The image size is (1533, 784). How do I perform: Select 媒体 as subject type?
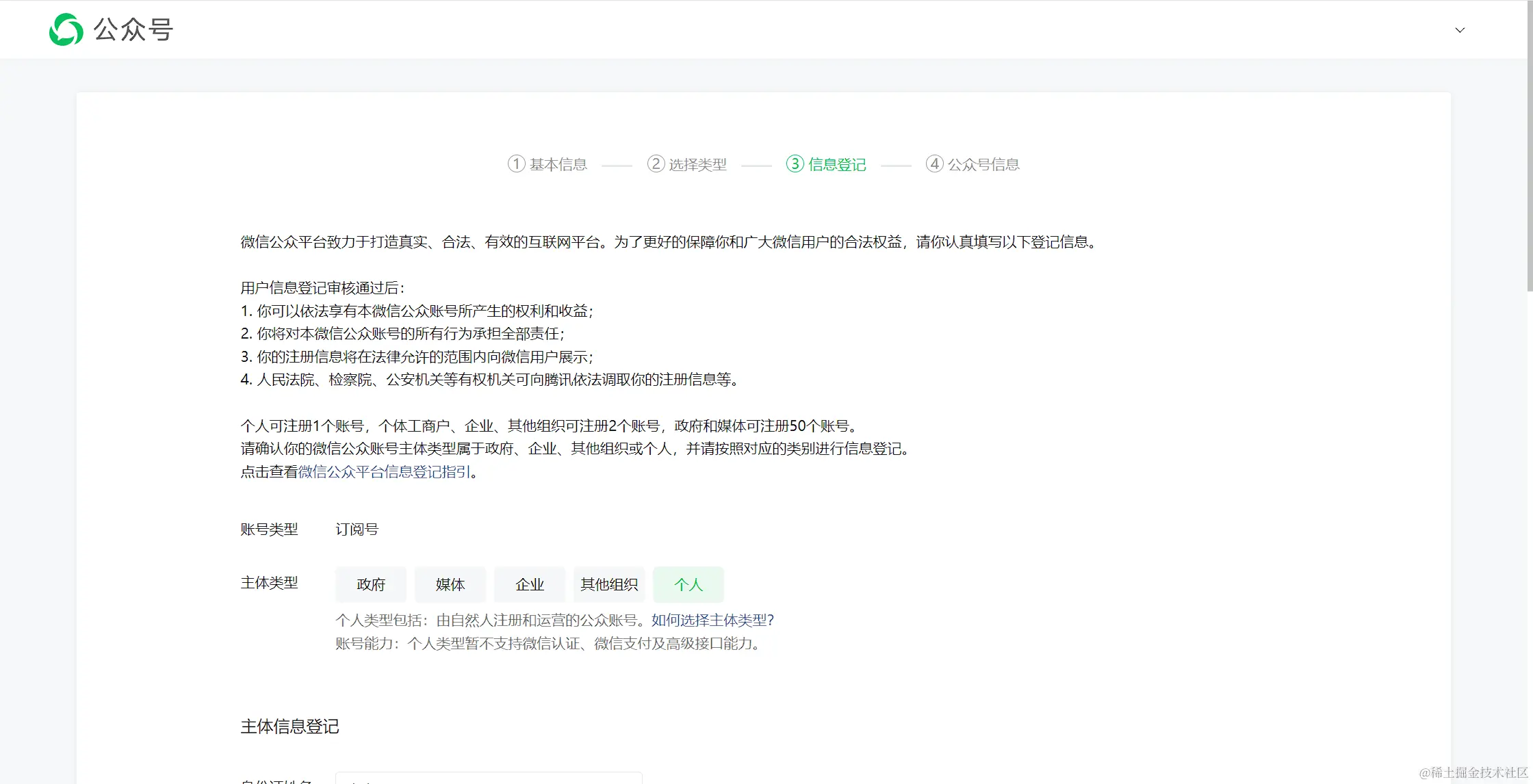[x=450, y=584]
